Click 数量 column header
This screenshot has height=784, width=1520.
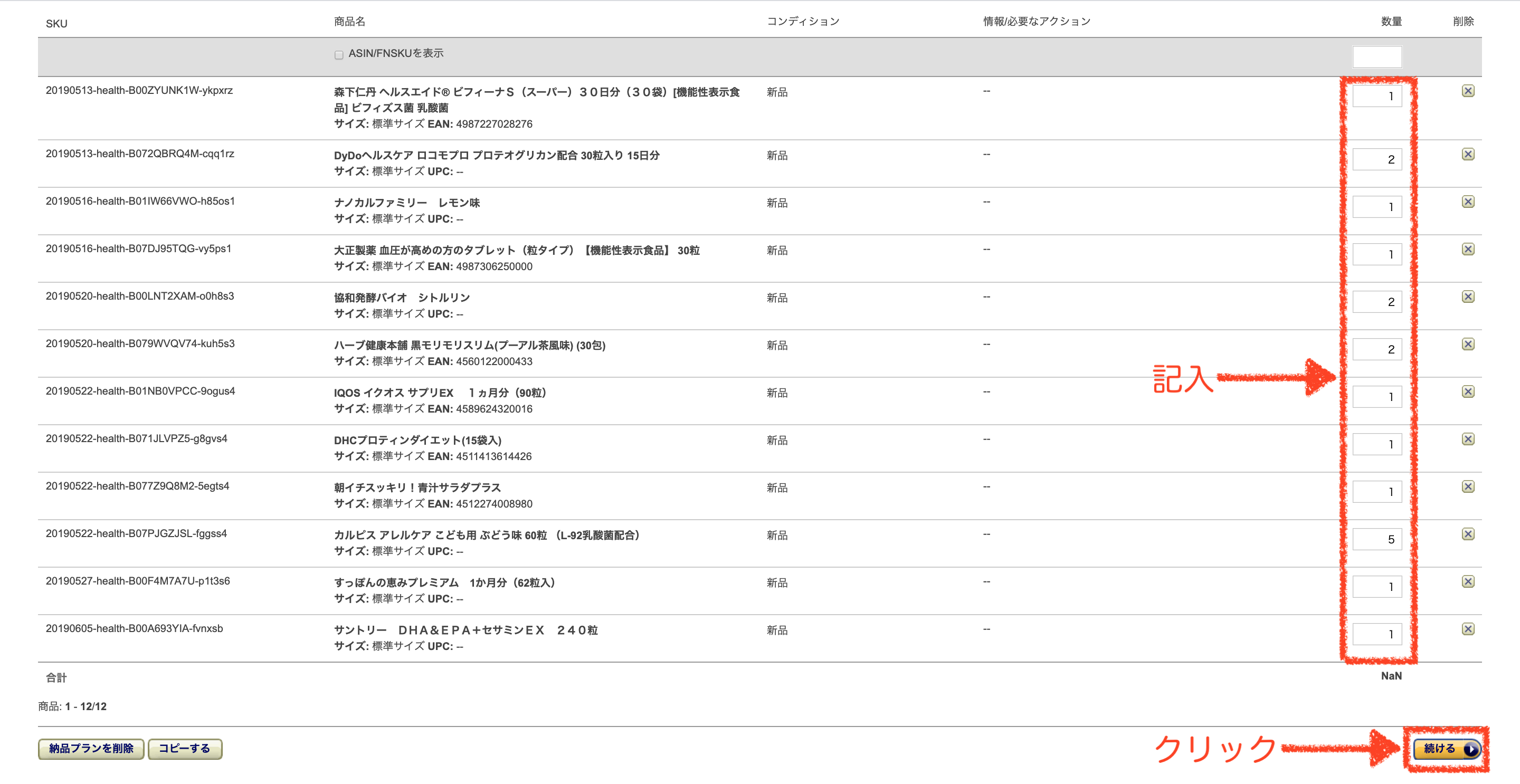coord(1391,22)
